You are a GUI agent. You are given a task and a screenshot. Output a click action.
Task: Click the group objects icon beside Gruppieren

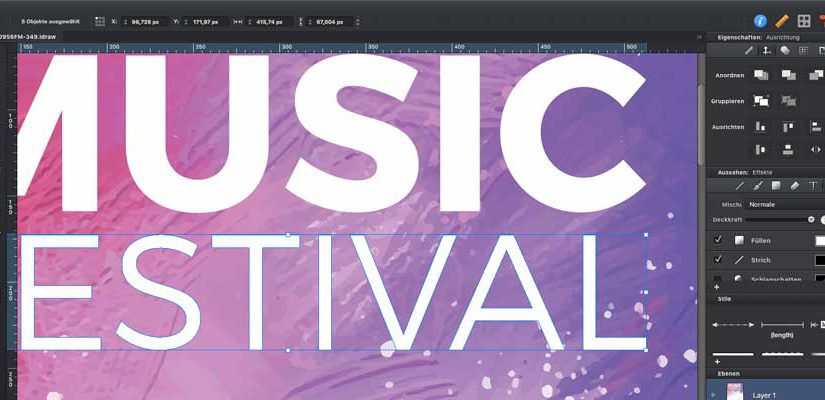[761, 100]
